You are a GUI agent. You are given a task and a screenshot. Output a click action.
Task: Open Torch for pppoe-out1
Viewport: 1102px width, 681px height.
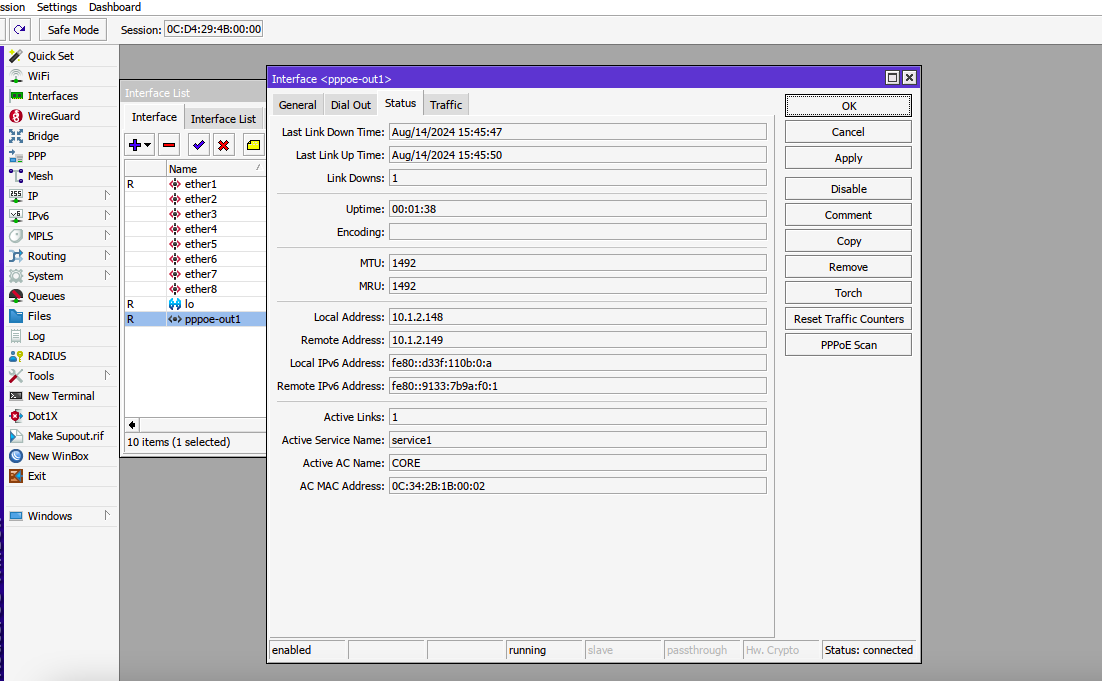tap(848, 293)
